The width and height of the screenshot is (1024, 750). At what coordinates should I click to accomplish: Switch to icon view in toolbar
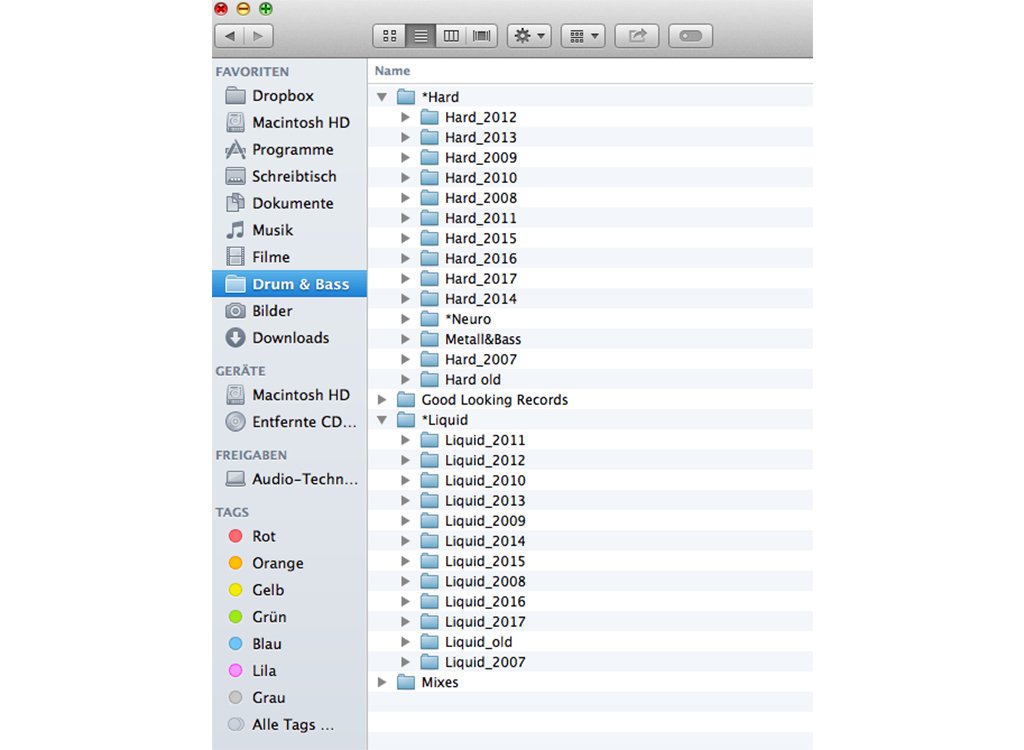point(389,36)
